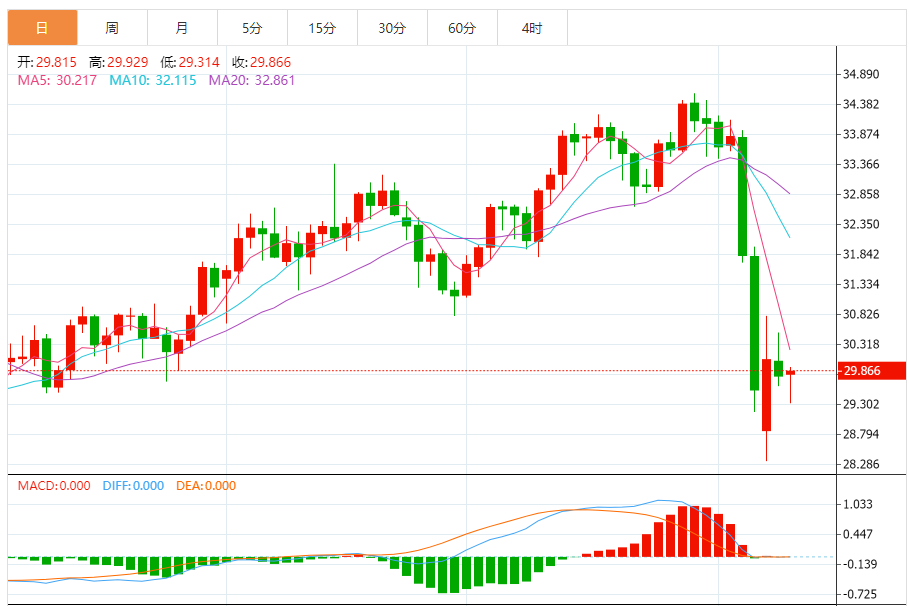Click the red 29.866 current price label
This screenshot has width=909, height=606.
pos(871,371)
